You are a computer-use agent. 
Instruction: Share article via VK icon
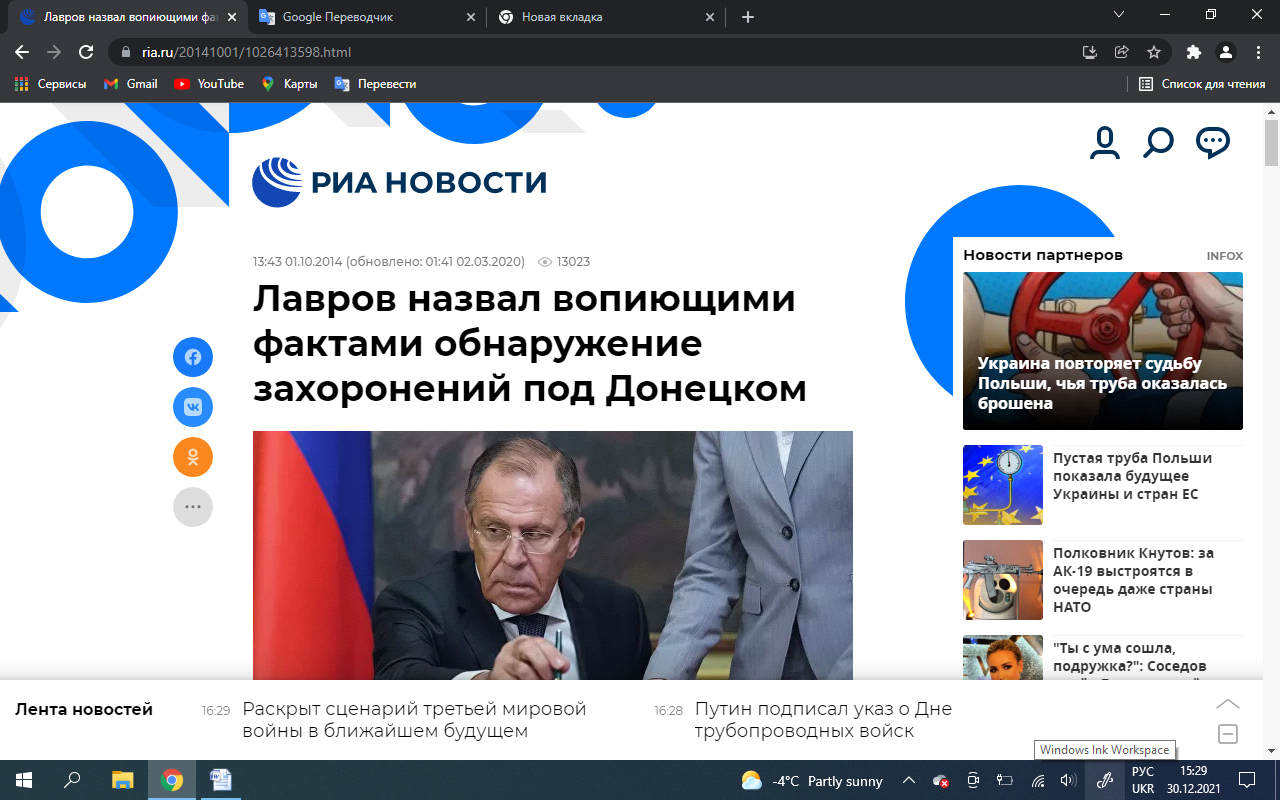pos(193,407)
